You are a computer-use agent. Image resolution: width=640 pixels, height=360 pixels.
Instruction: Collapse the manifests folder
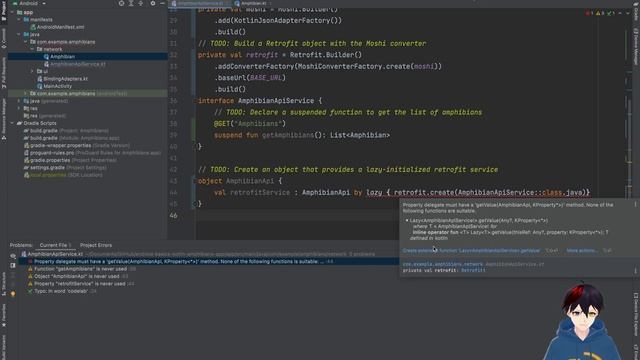pos(19,20)
